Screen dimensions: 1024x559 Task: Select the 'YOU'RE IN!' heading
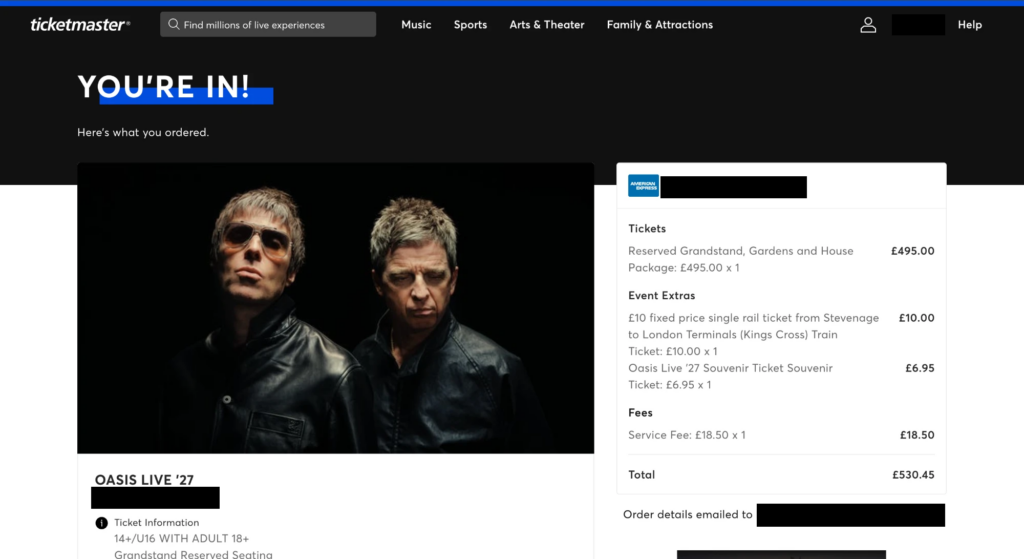pyautogui.click(x=163, y=87)
